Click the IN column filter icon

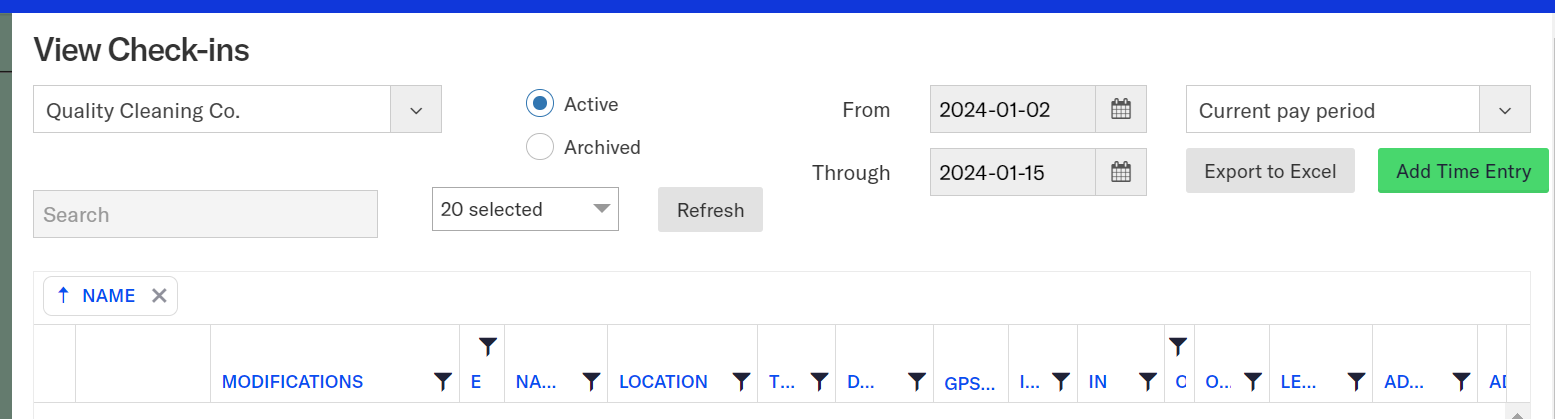[x=1148, y=381]
